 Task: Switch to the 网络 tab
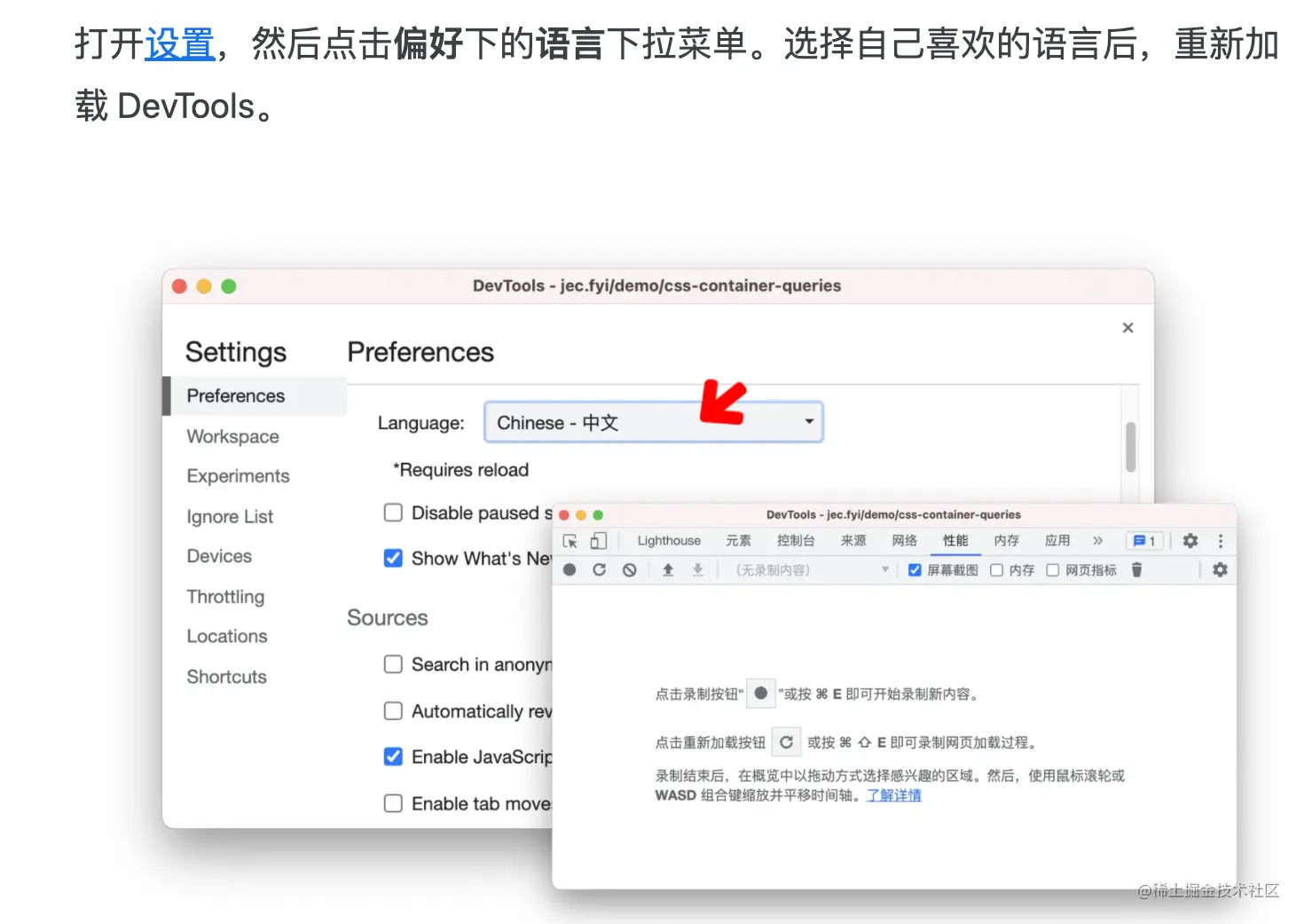pos(904,541)
